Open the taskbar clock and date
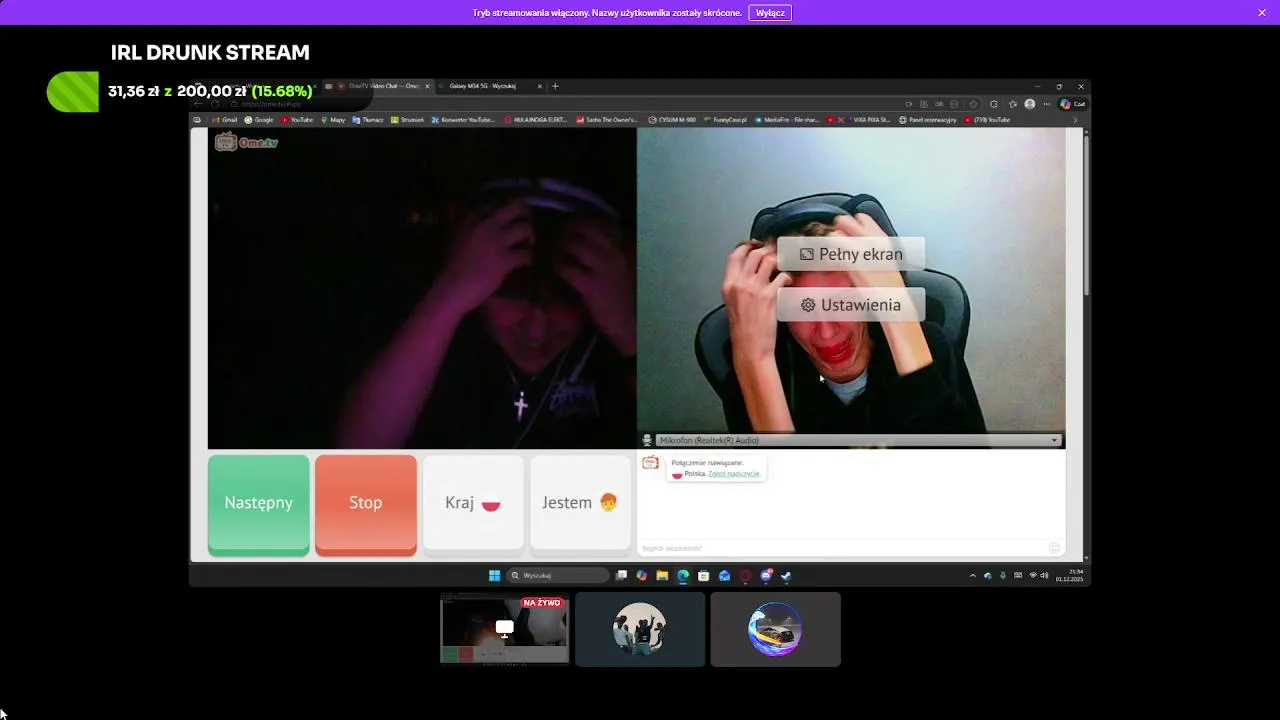1280x720 pixels. (1069, 575)
